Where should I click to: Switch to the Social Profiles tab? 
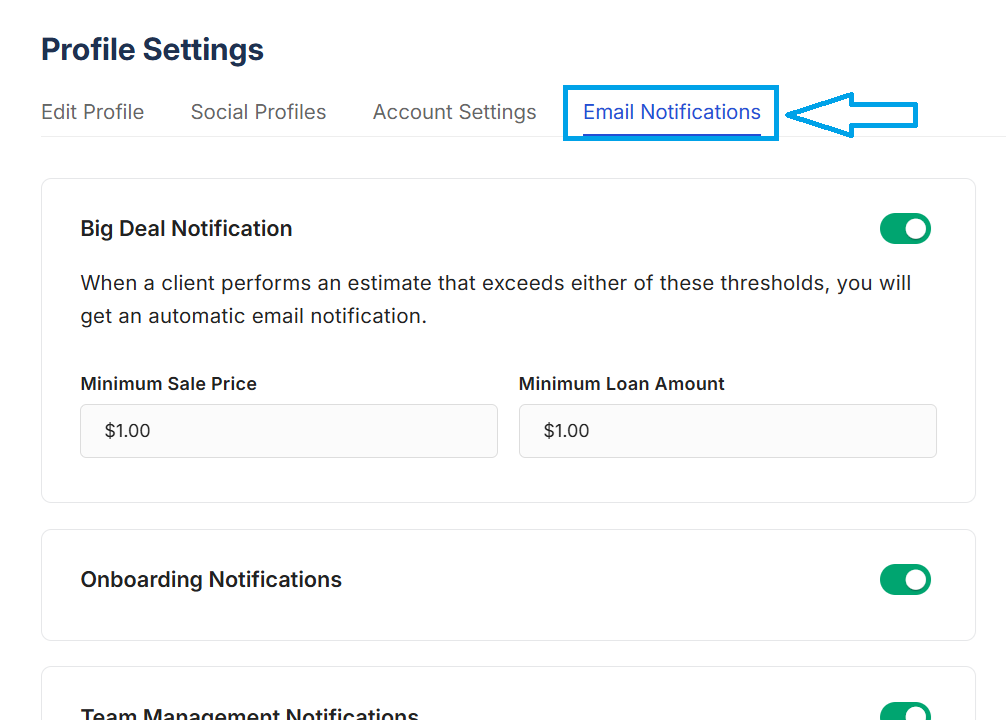258,112
